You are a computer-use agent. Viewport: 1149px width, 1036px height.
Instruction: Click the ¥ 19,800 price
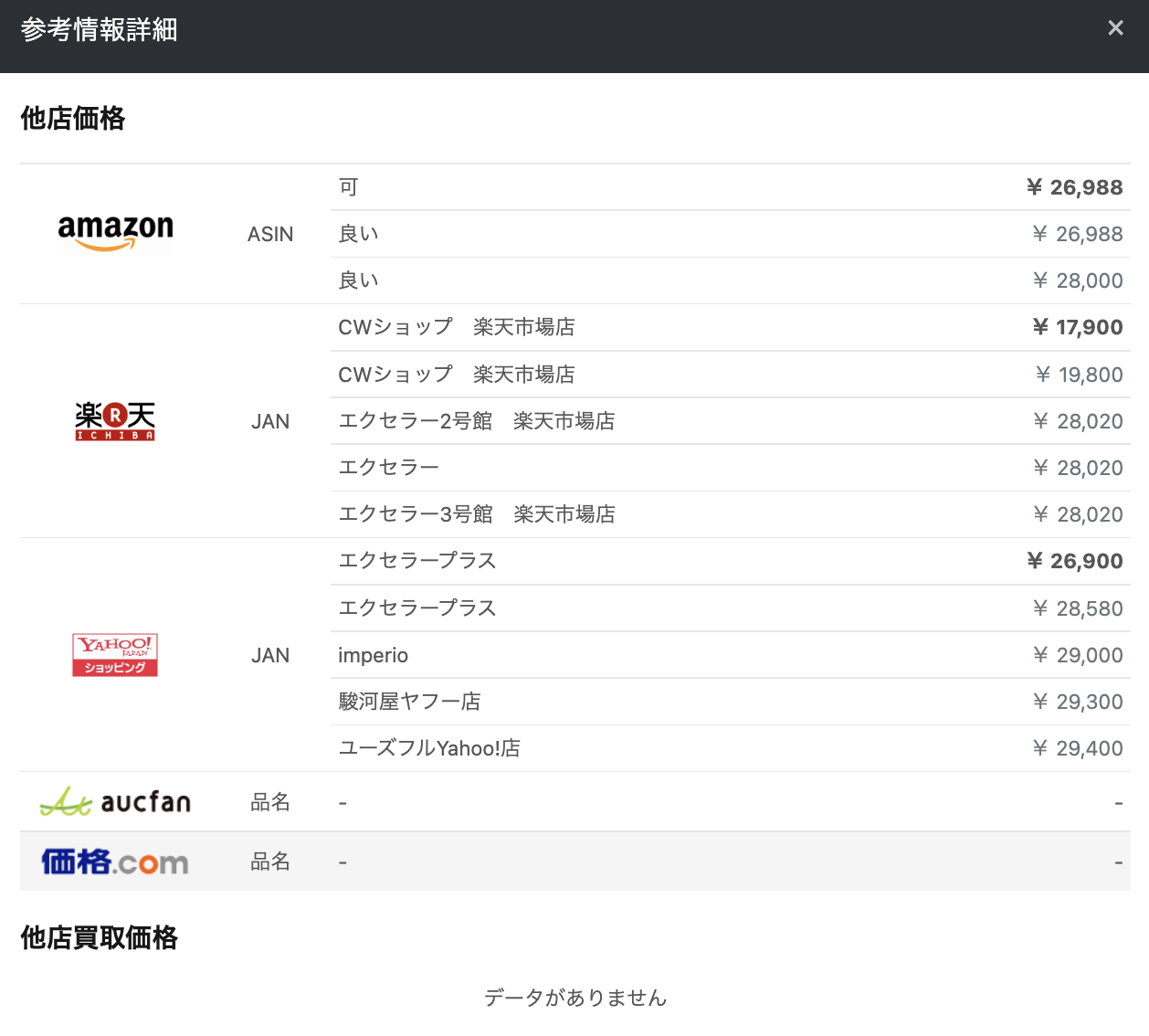(1080, 375)
